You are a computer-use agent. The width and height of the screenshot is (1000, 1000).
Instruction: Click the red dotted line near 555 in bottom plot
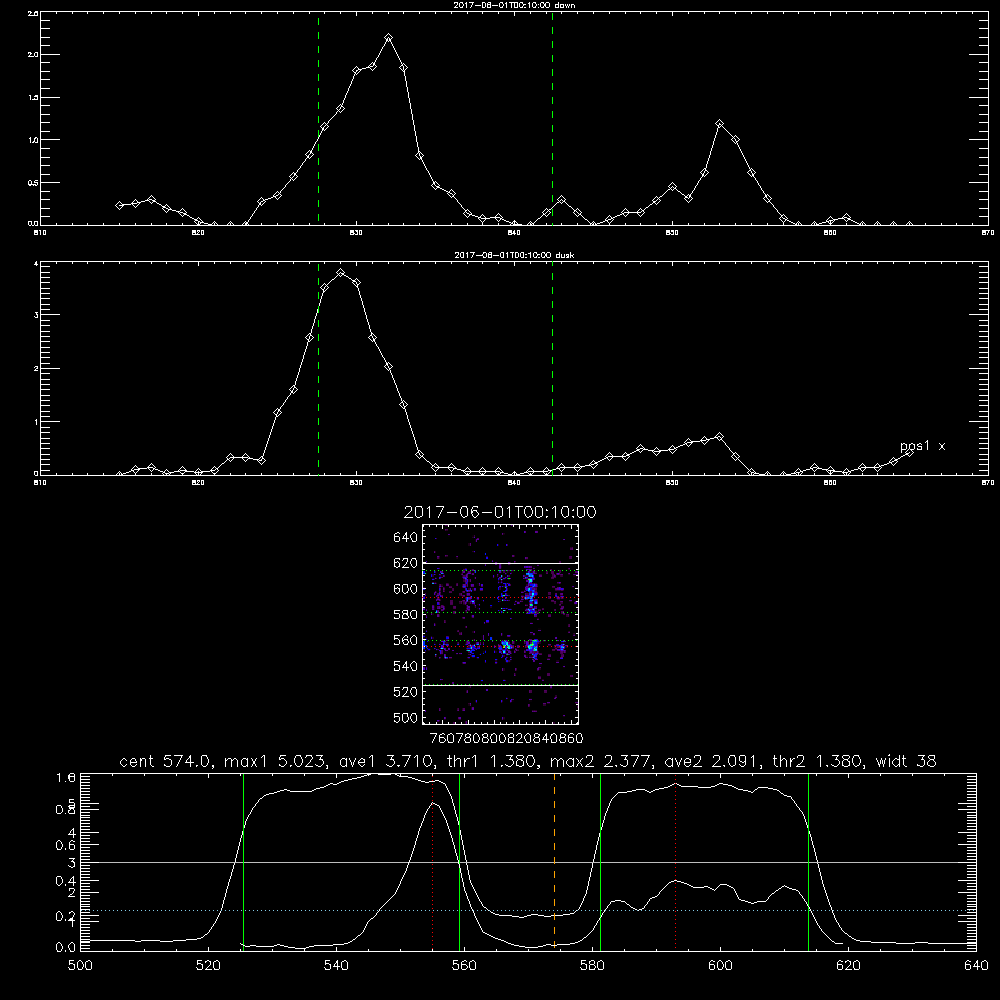433,861
